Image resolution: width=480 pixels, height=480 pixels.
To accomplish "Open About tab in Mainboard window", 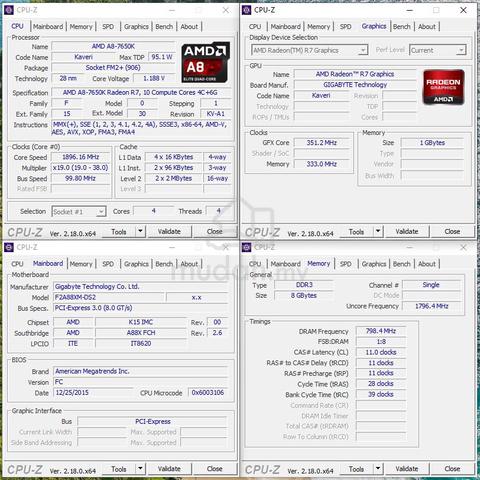I will (x=189, y=264).
